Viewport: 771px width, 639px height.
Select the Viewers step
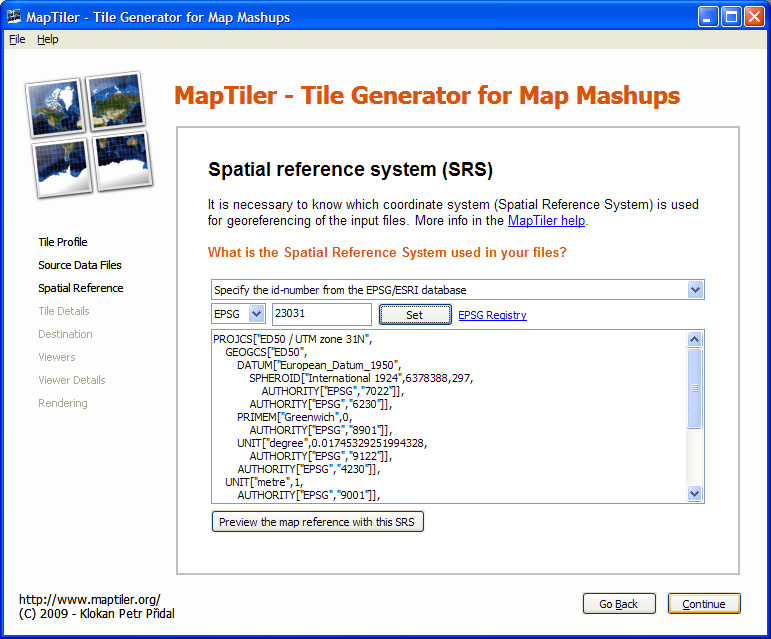57,357
